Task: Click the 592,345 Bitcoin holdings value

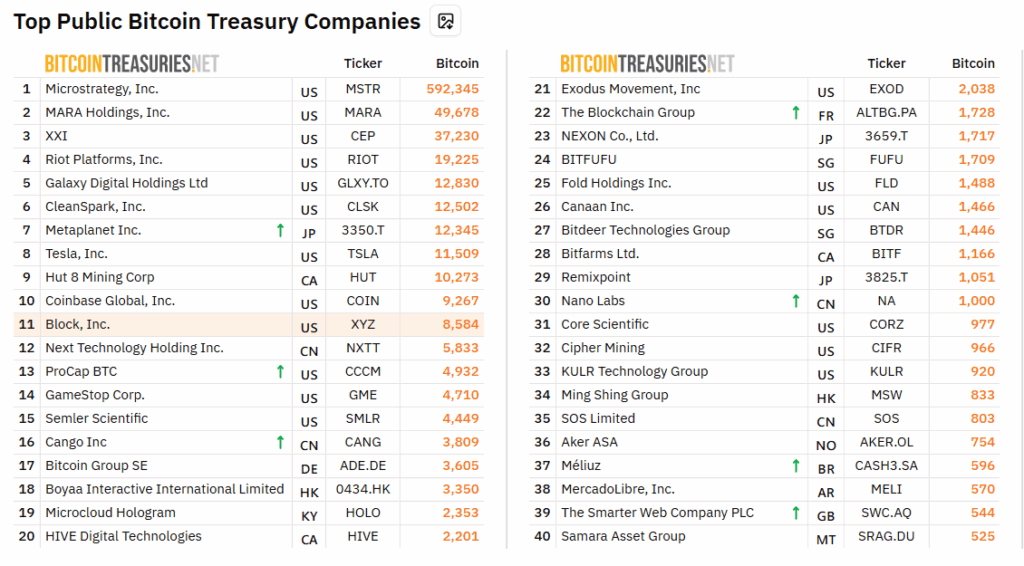Action: tap(452, 89)
